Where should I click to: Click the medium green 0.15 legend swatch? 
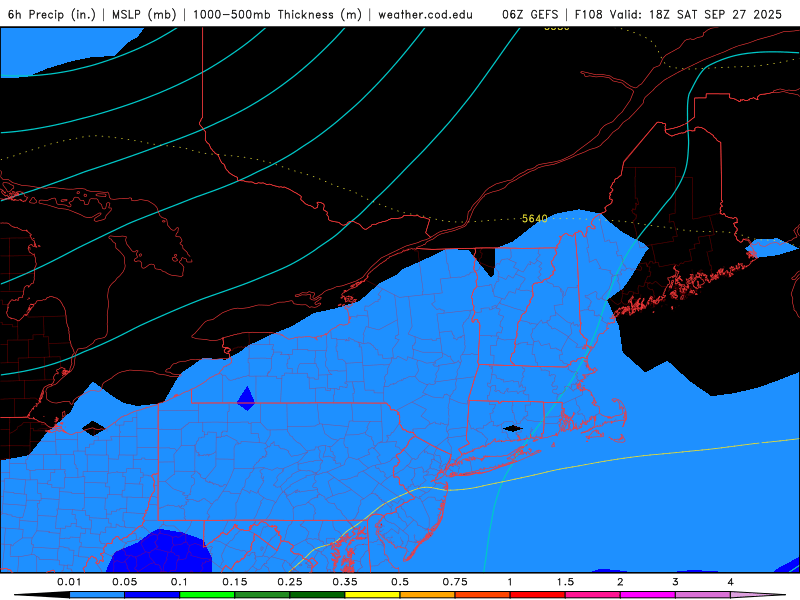pos(262,595)
